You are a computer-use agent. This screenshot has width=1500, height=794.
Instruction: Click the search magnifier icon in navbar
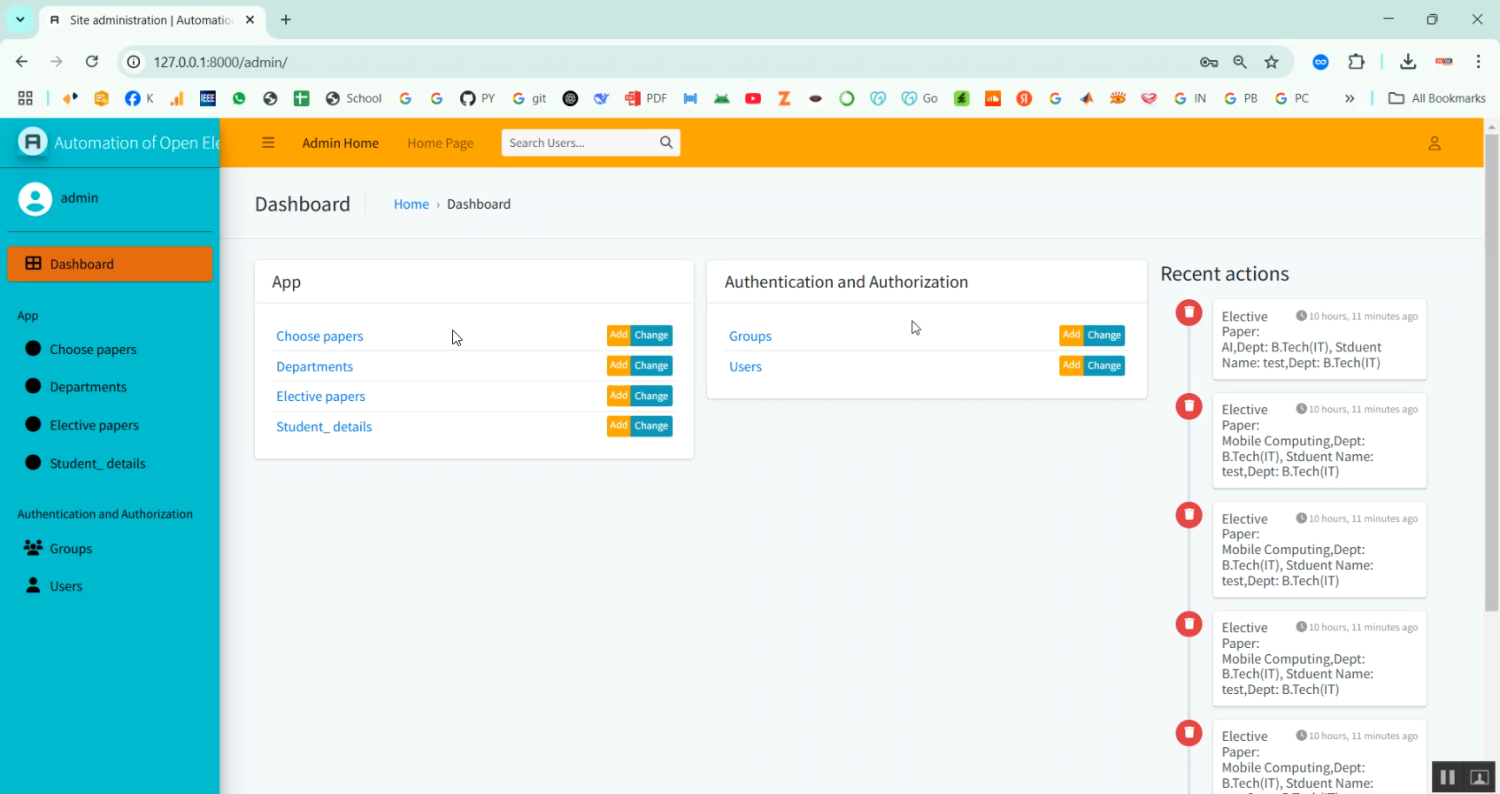(x=666, y=143)
